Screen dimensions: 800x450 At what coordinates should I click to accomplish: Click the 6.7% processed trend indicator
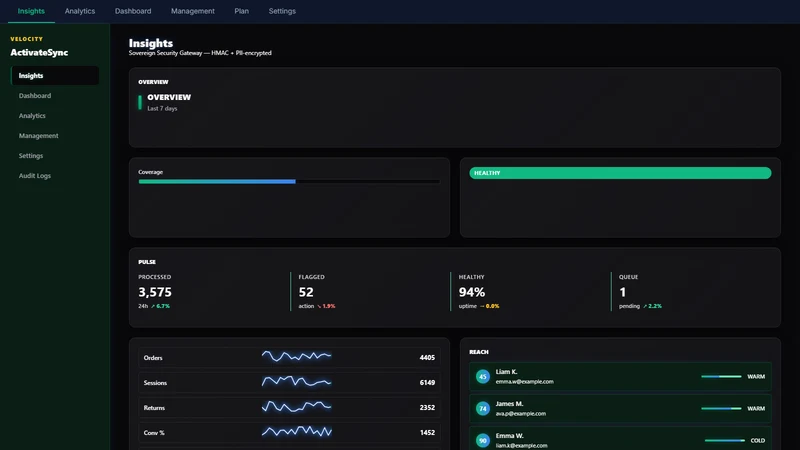160,306
